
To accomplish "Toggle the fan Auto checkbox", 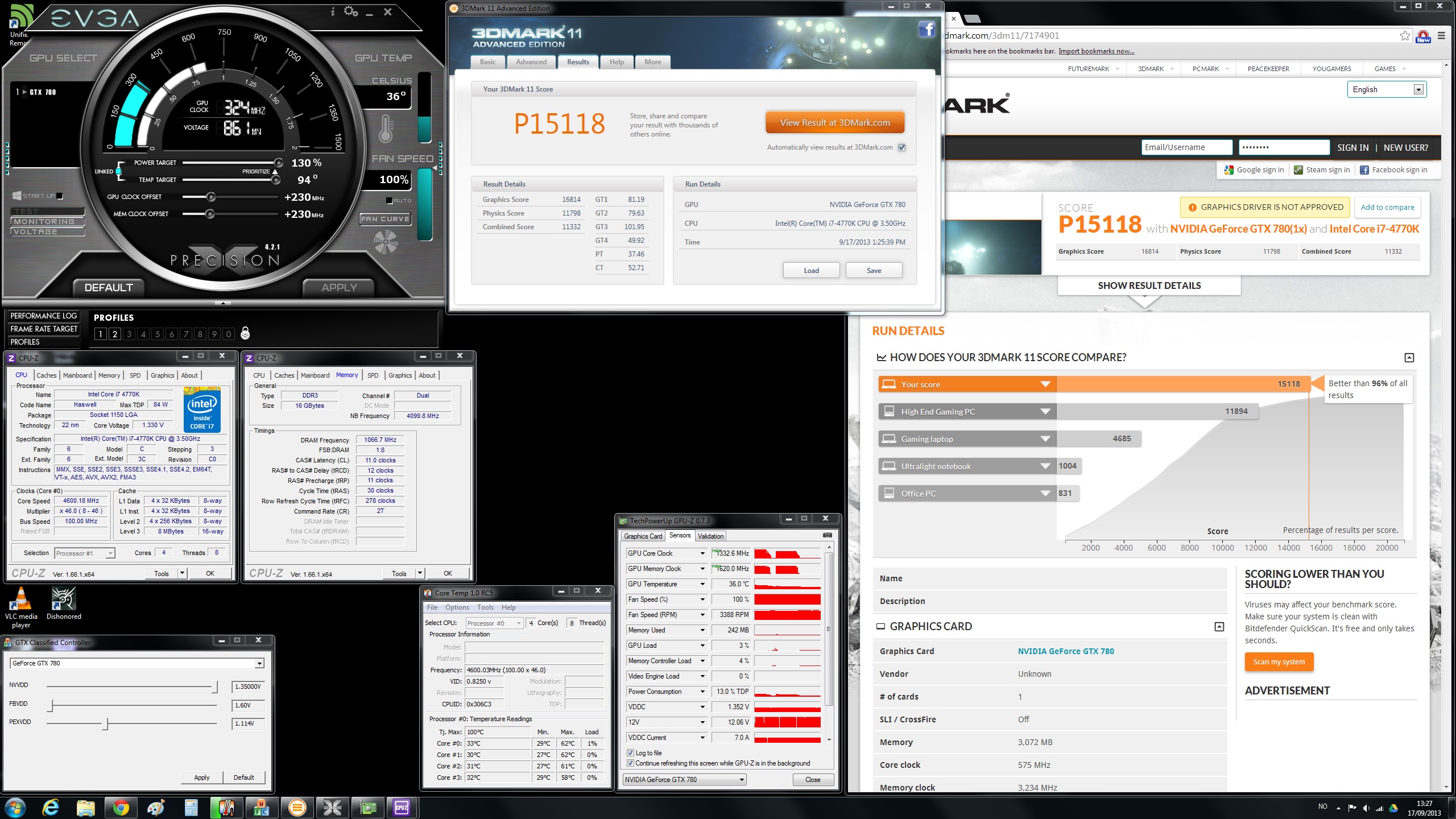I will click(x=389, y=201).
